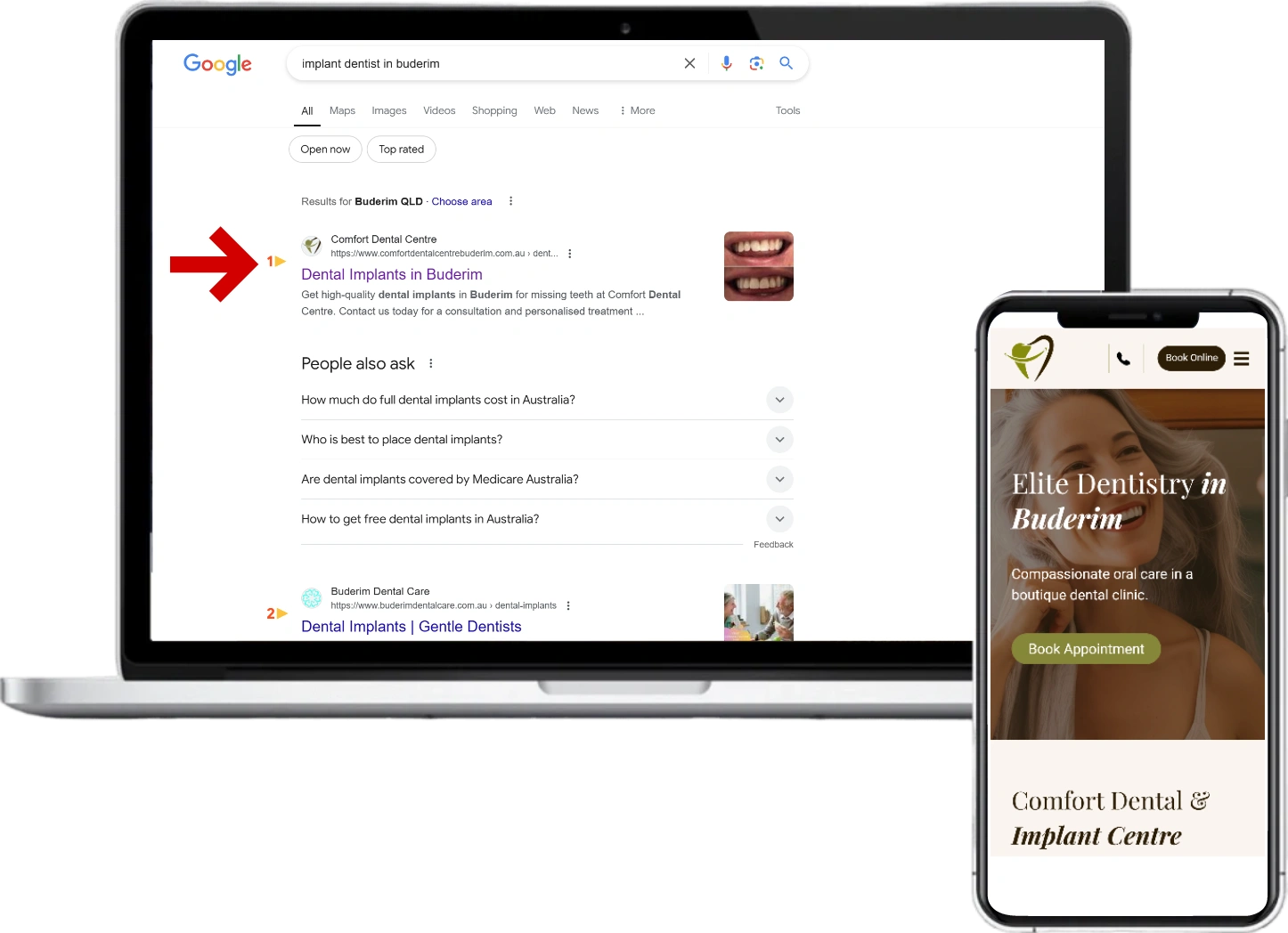Start voice search with the microphone icon
This screenshot has height=933, width=1288.
(x=727, y=63)
